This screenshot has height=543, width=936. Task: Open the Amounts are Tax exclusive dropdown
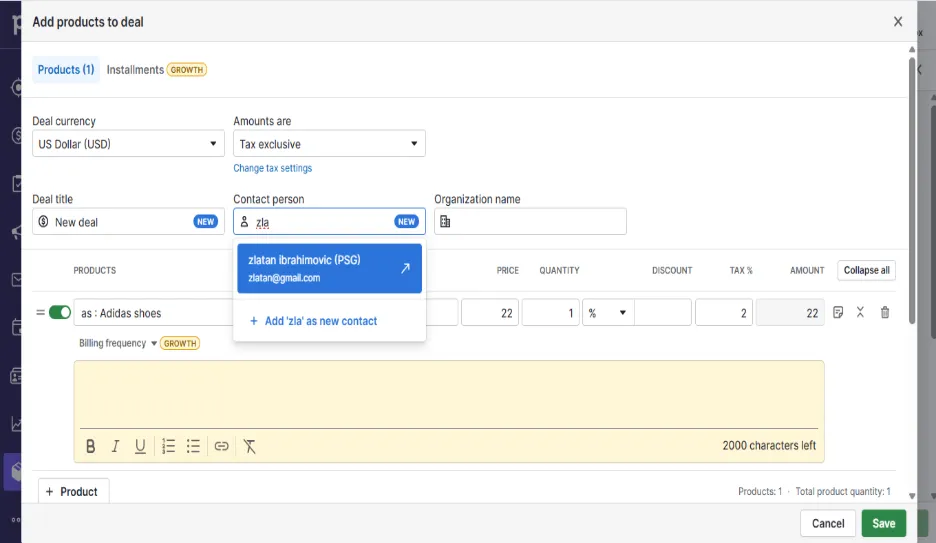pos(330,144)
